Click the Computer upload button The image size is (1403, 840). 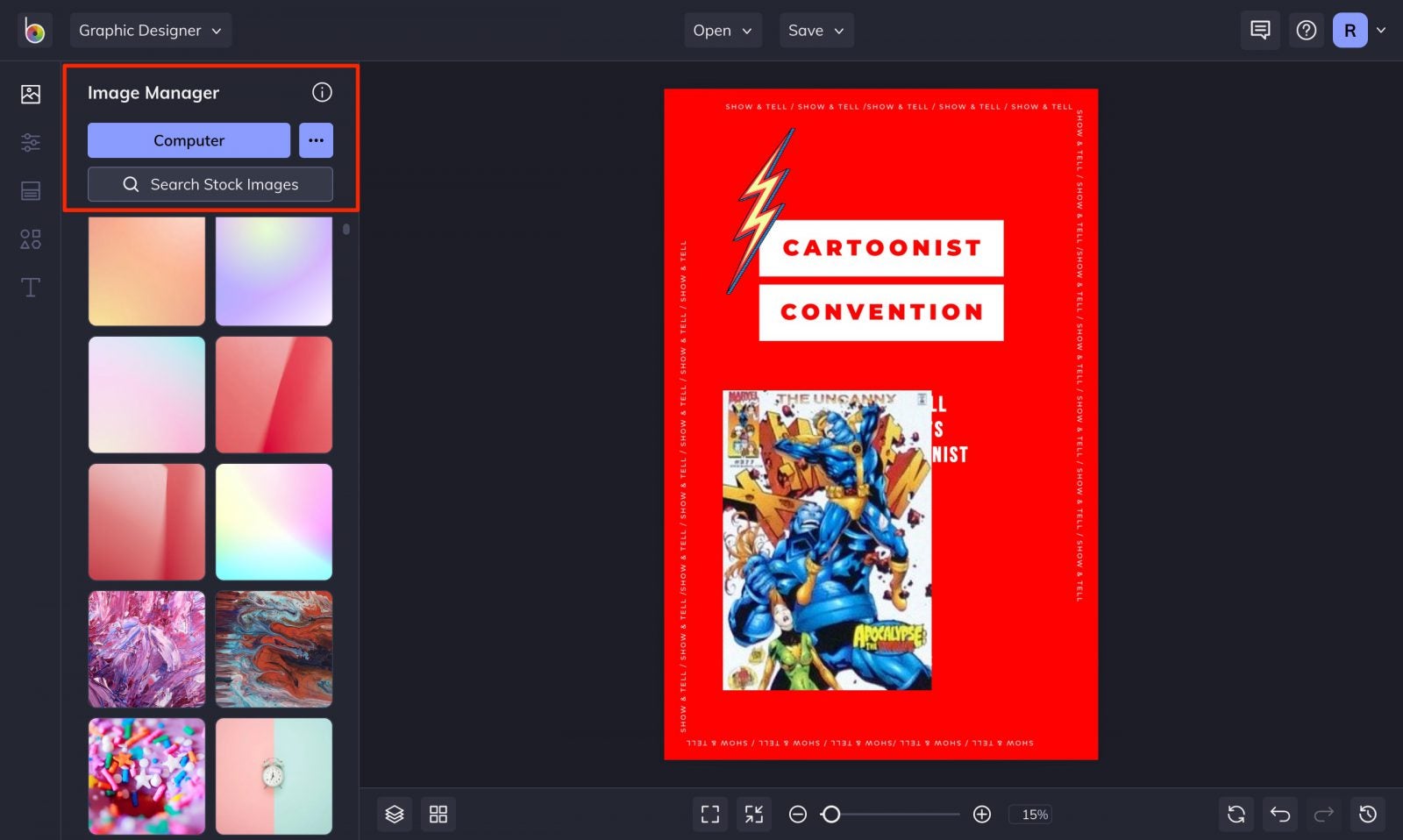click(188, 140)
